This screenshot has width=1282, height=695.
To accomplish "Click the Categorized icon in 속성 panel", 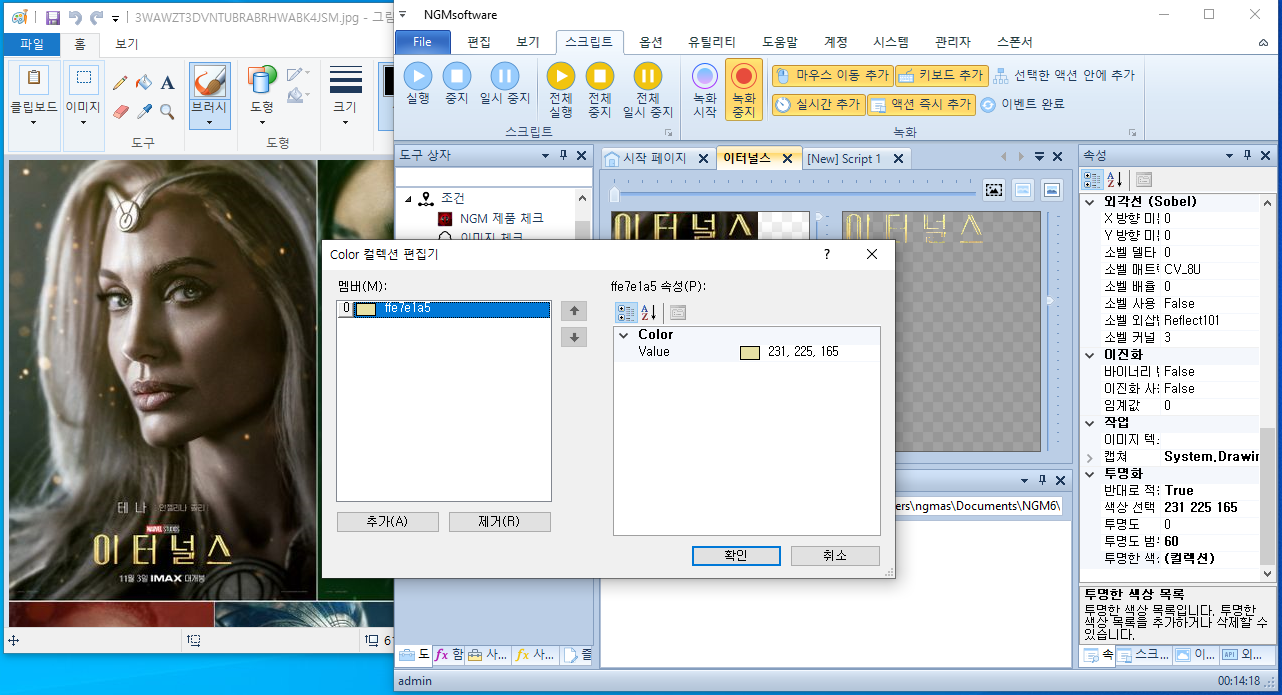I will [1092, 180].
